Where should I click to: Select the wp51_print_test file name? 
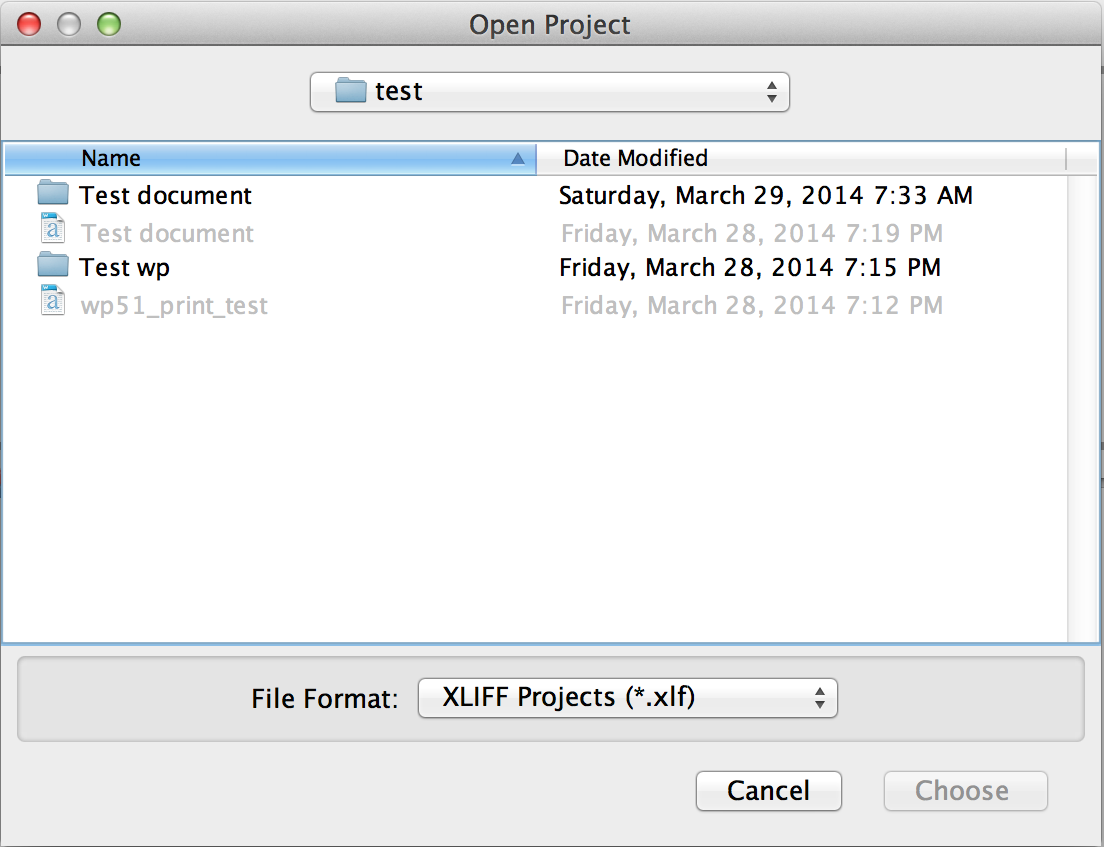click(x=174, y=305)
